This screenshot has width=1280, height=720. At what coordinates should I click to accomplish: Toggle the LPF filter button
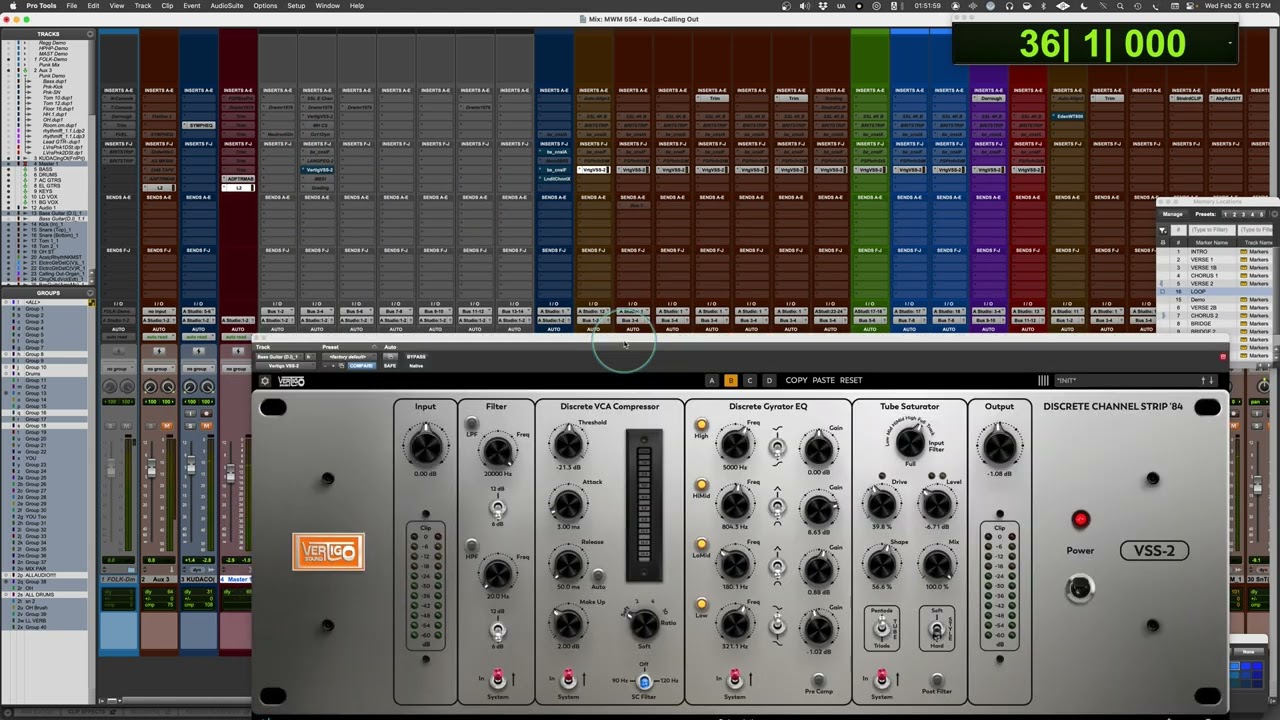point(472,424)
